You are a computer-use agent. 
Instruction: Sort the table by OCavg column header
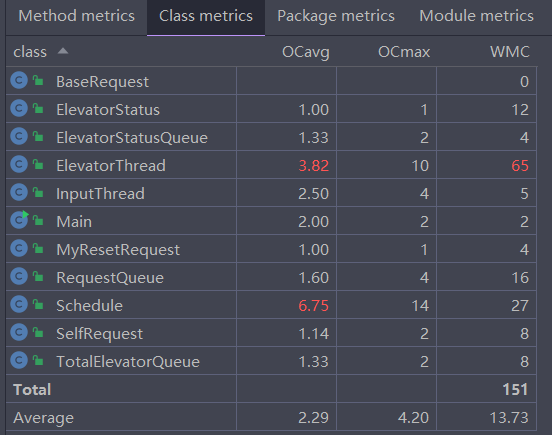pyautogui.click(x=306, y=52)
